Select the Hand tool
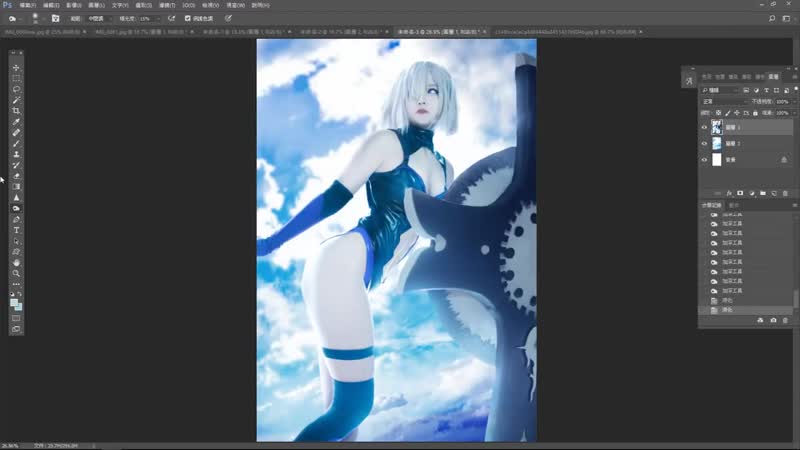Screen dimensions: 800x450 pyautogui.click(x=16, y=263)
